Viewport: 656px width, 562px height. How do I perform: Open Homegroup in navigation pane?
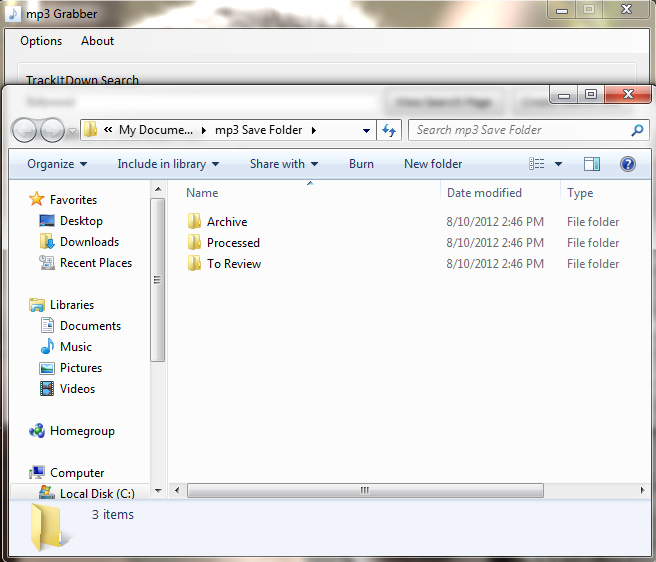[x=82, y=431]
